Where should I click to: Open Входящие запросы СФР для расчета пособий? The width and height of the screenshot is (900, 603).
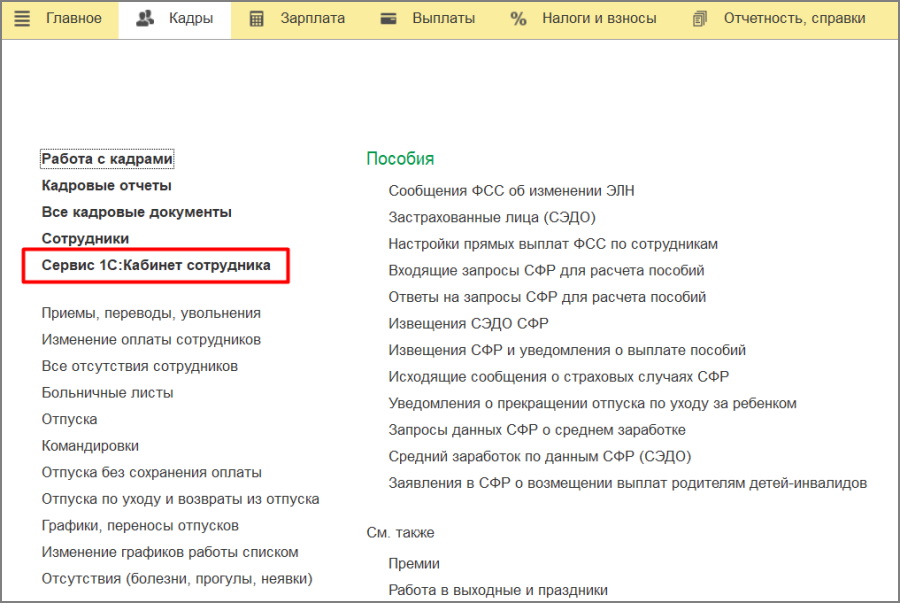[x=546, y=270]
